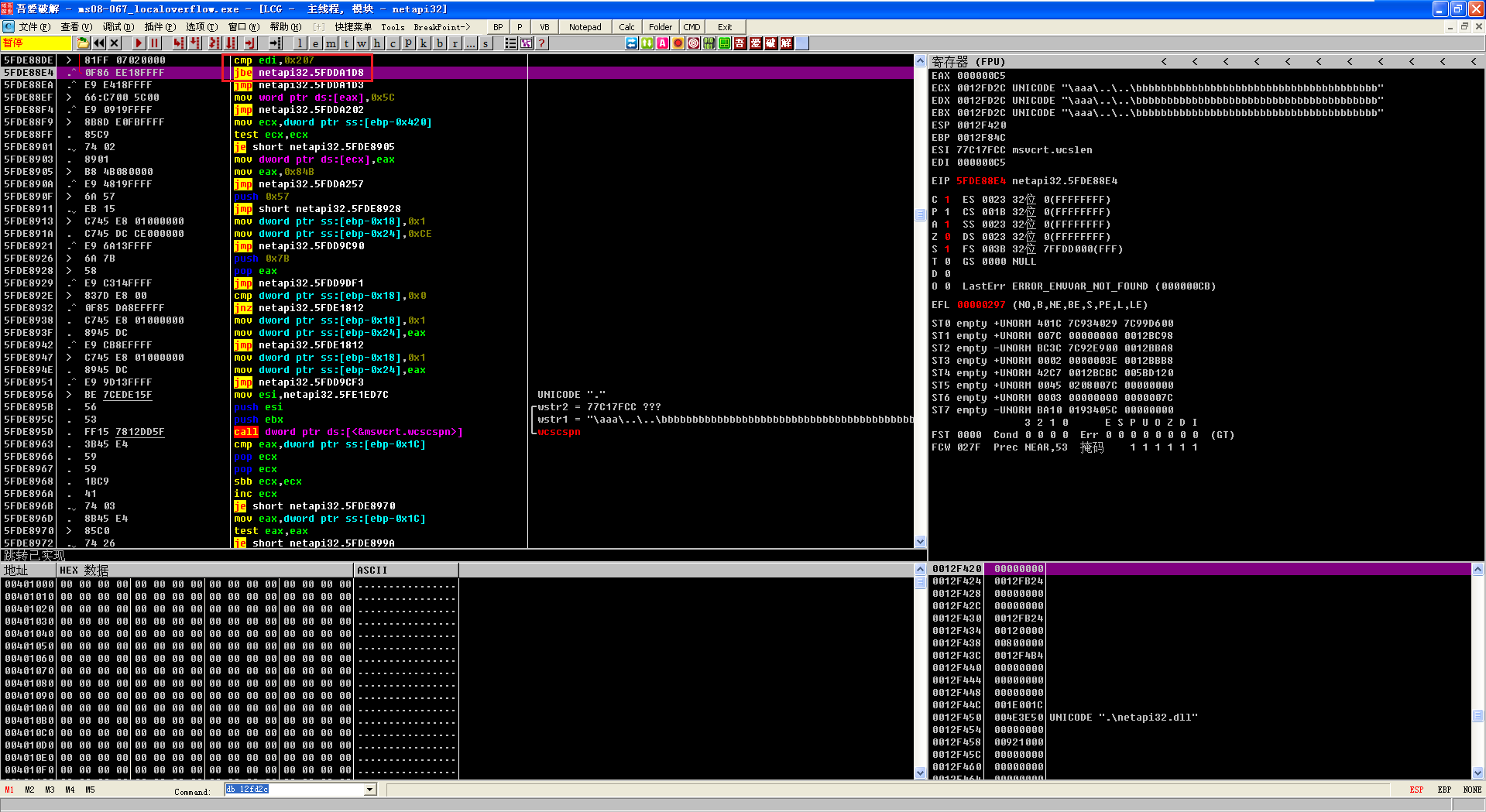Click the Step into icon
Viewport: 1486px width, 812px height.
click(x=180, y=43)
